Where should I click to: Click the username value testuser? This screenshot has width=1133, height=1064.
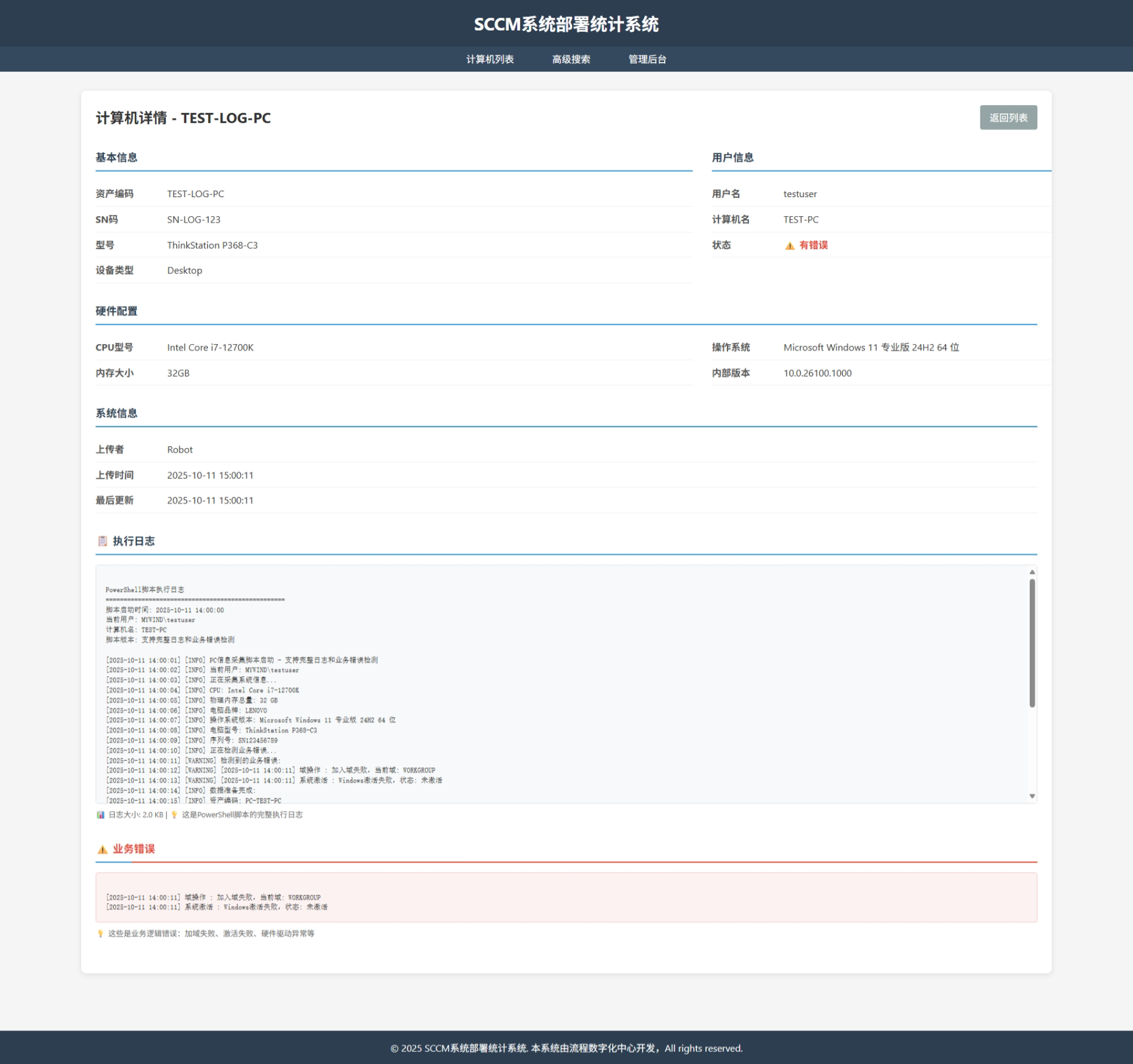pyautogui.click(x=800, y=194)
